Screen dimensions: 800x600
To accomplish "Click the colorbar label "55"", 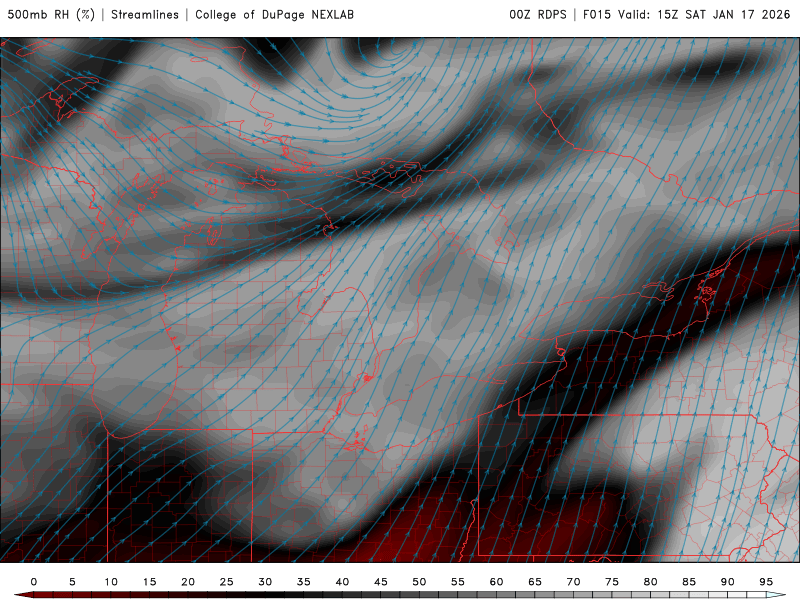I will (458, 582).
